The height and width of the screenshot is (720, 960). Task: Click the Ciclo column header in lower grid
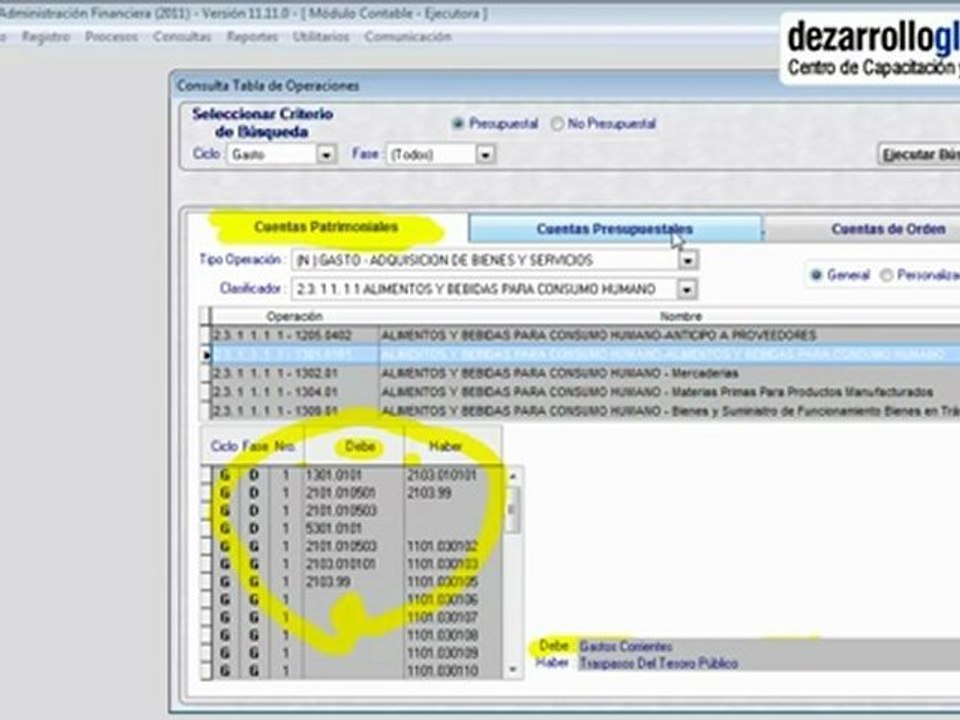[224, 446]
